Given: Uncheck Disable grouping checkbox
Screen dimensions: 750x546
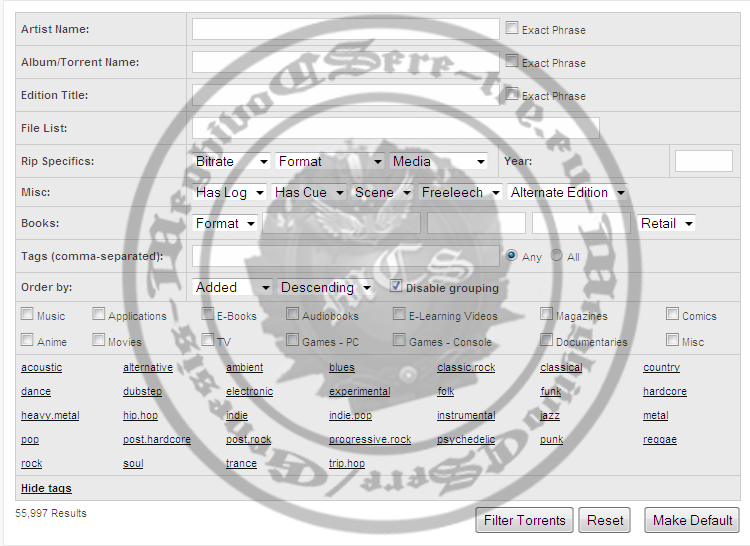Looking at the screenshot, I should coord(396,286).
